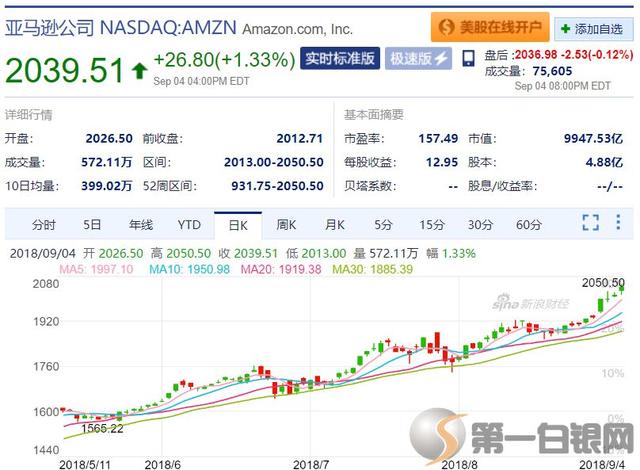
Task: Select the 5日 chart tab
Action: pyautogui.click(x=92, y=225)
